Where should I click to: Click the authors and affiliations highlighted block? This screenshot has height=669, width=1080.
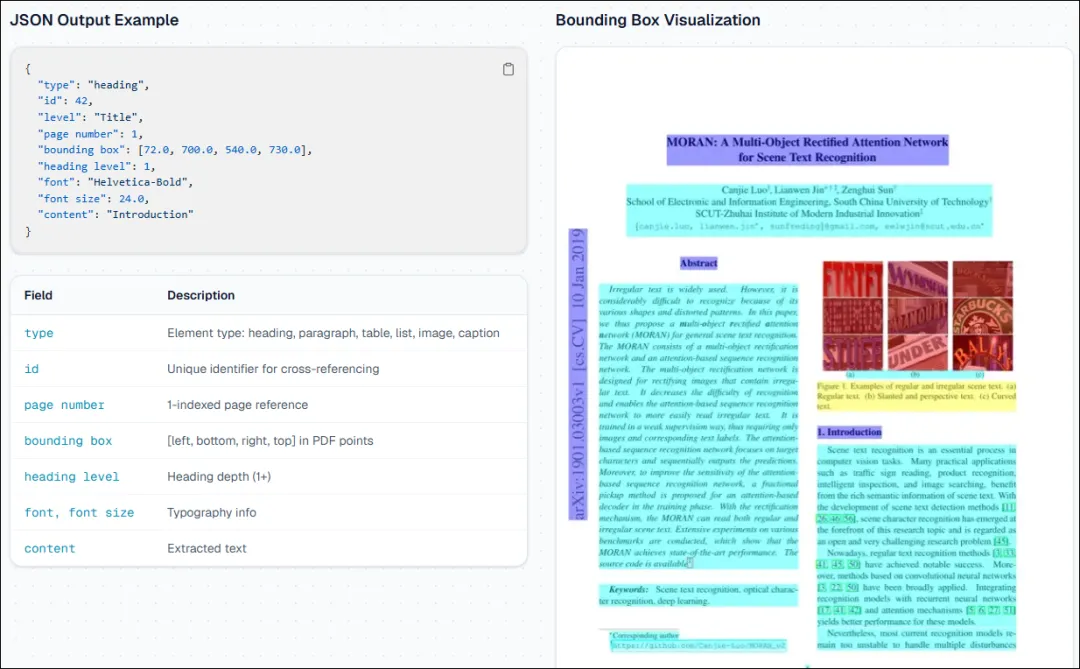click(809, 209)
